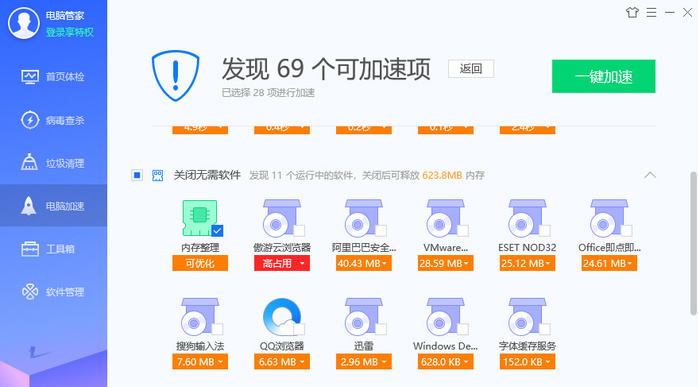Screen dimensions: 698x387
Task: Open 首页体检 in the sidebar
Action: (53, 77)
